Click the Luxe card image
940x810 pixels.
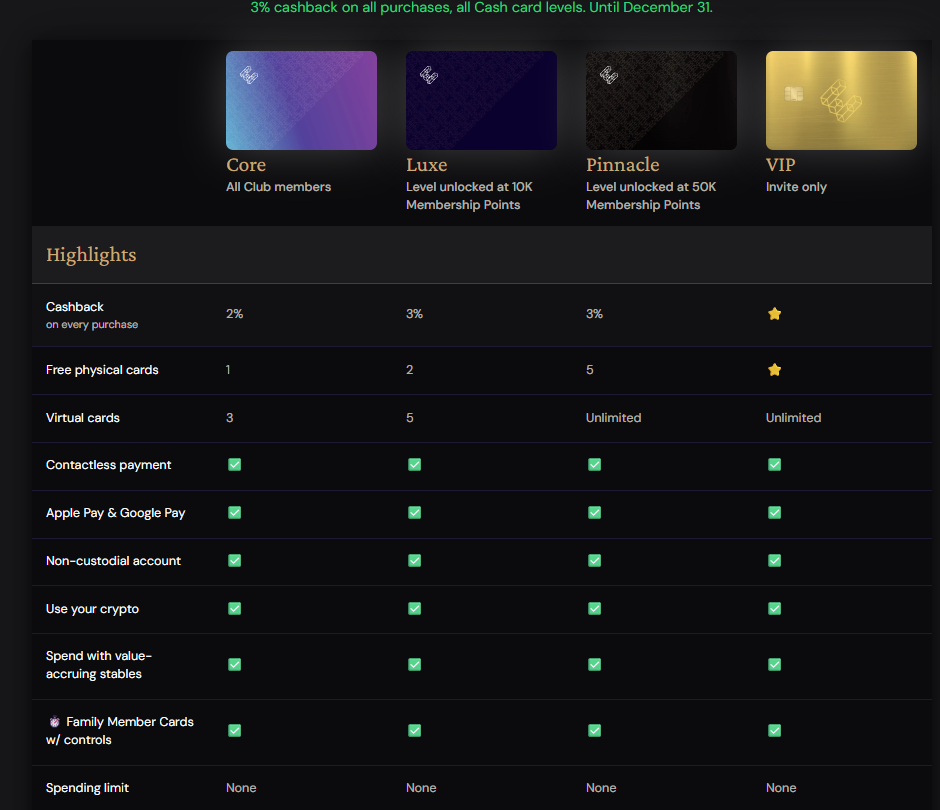tap(481, 100)
